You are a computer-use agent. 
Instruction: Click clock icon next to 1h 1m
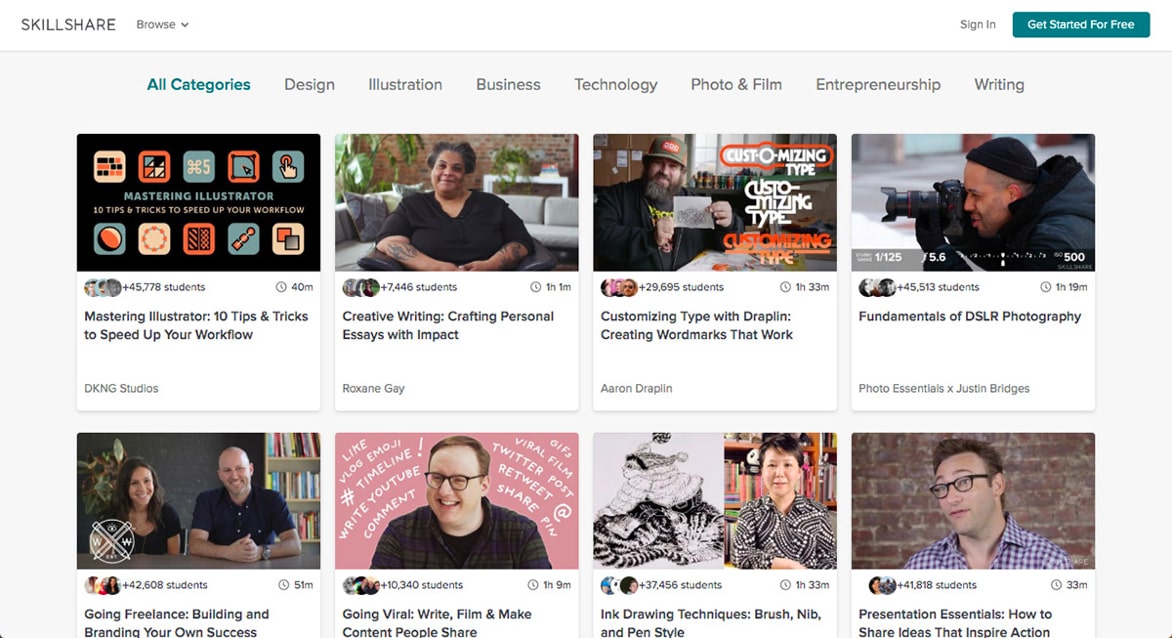535,287
